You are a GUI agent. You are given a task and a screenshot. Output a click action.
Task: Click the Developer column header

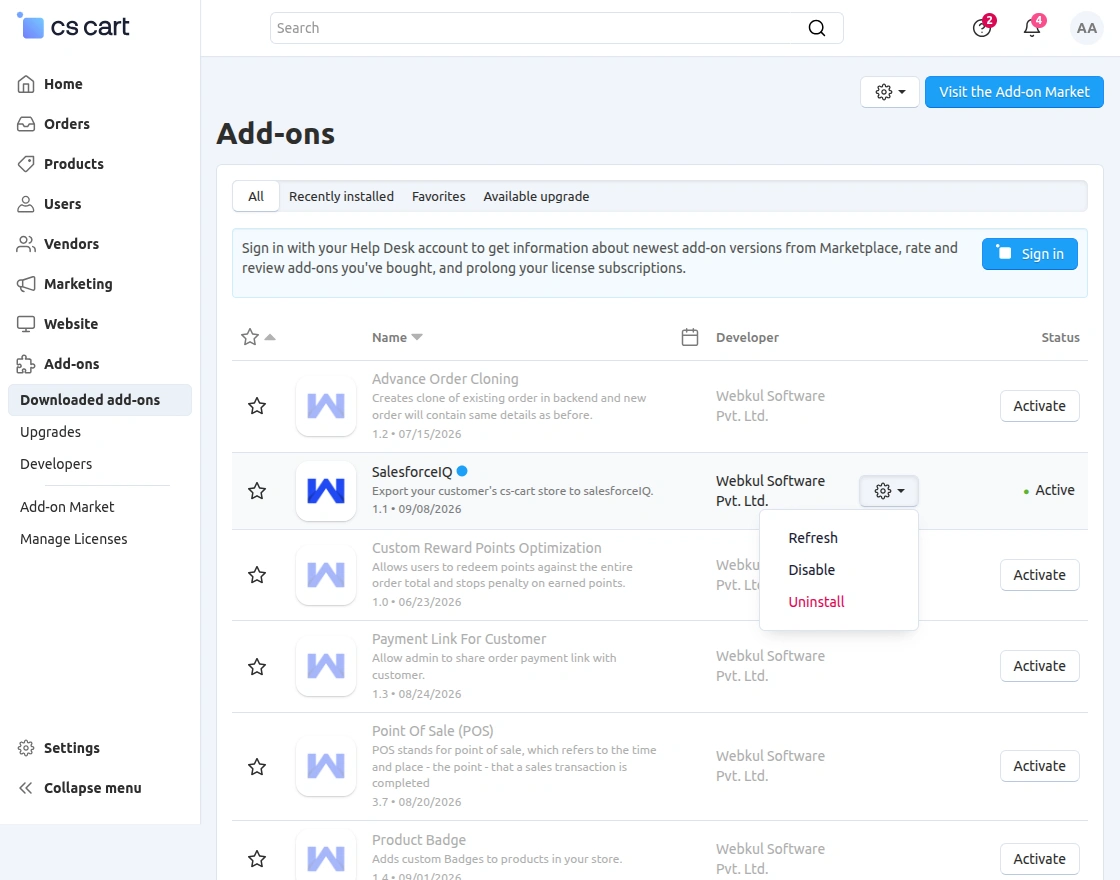coord(747,337)
